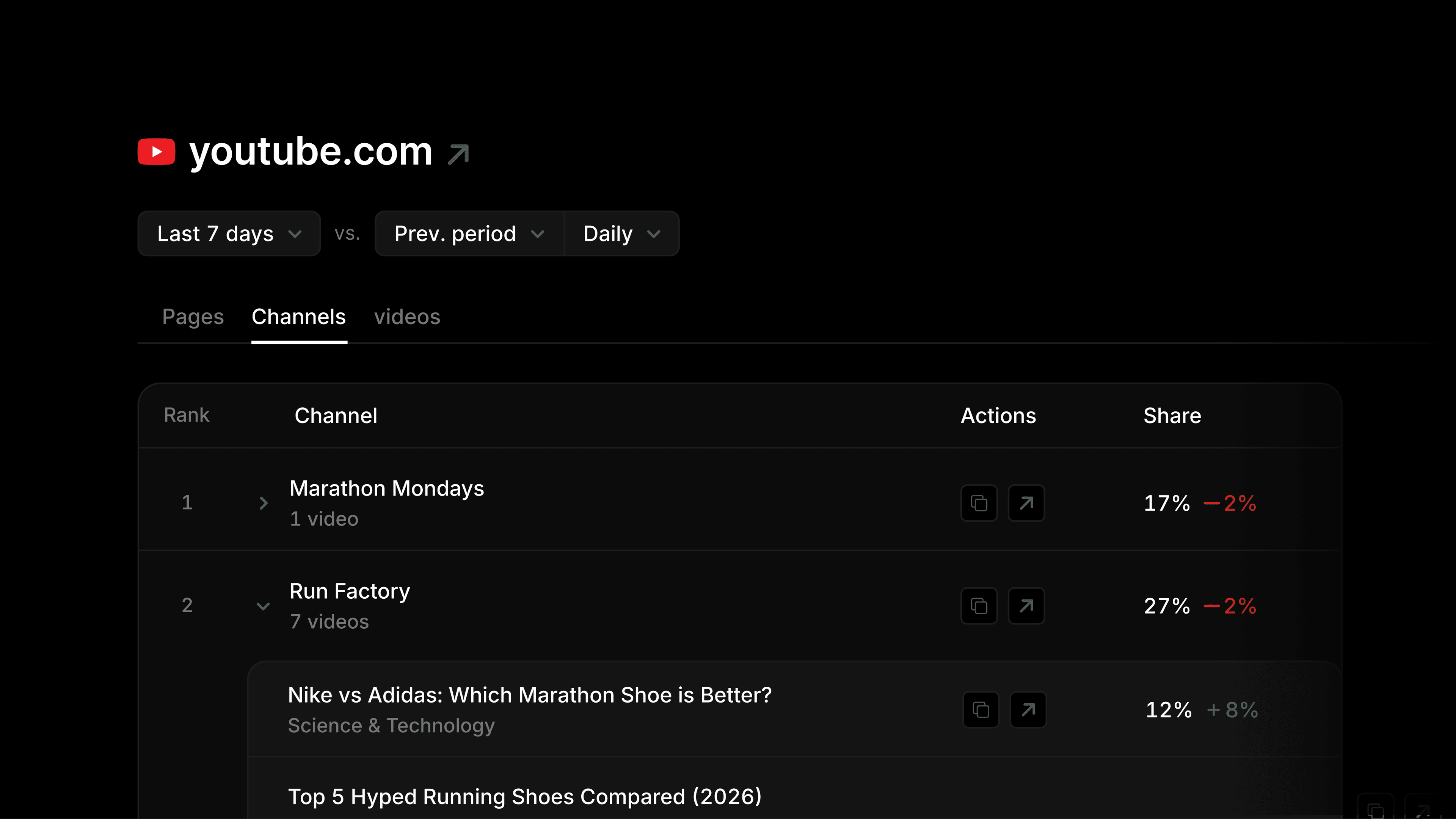Screen dimensions: 1456x819
Task: Open Top 5 Hyped Running Shoes video
Action: tap(525, 797)
